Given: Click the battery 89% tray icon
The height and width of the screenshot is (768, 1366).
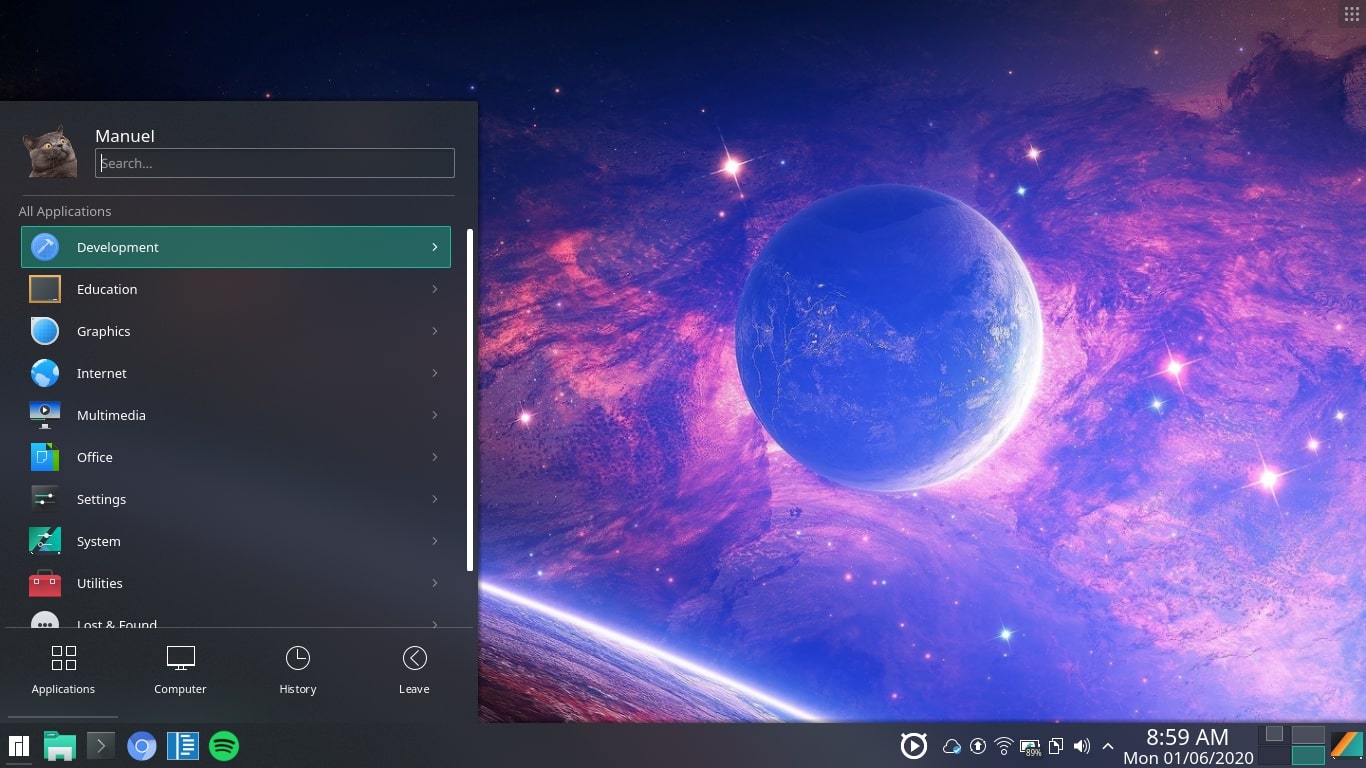Looking at the screenshot, I should click(x=1030, y=747).
